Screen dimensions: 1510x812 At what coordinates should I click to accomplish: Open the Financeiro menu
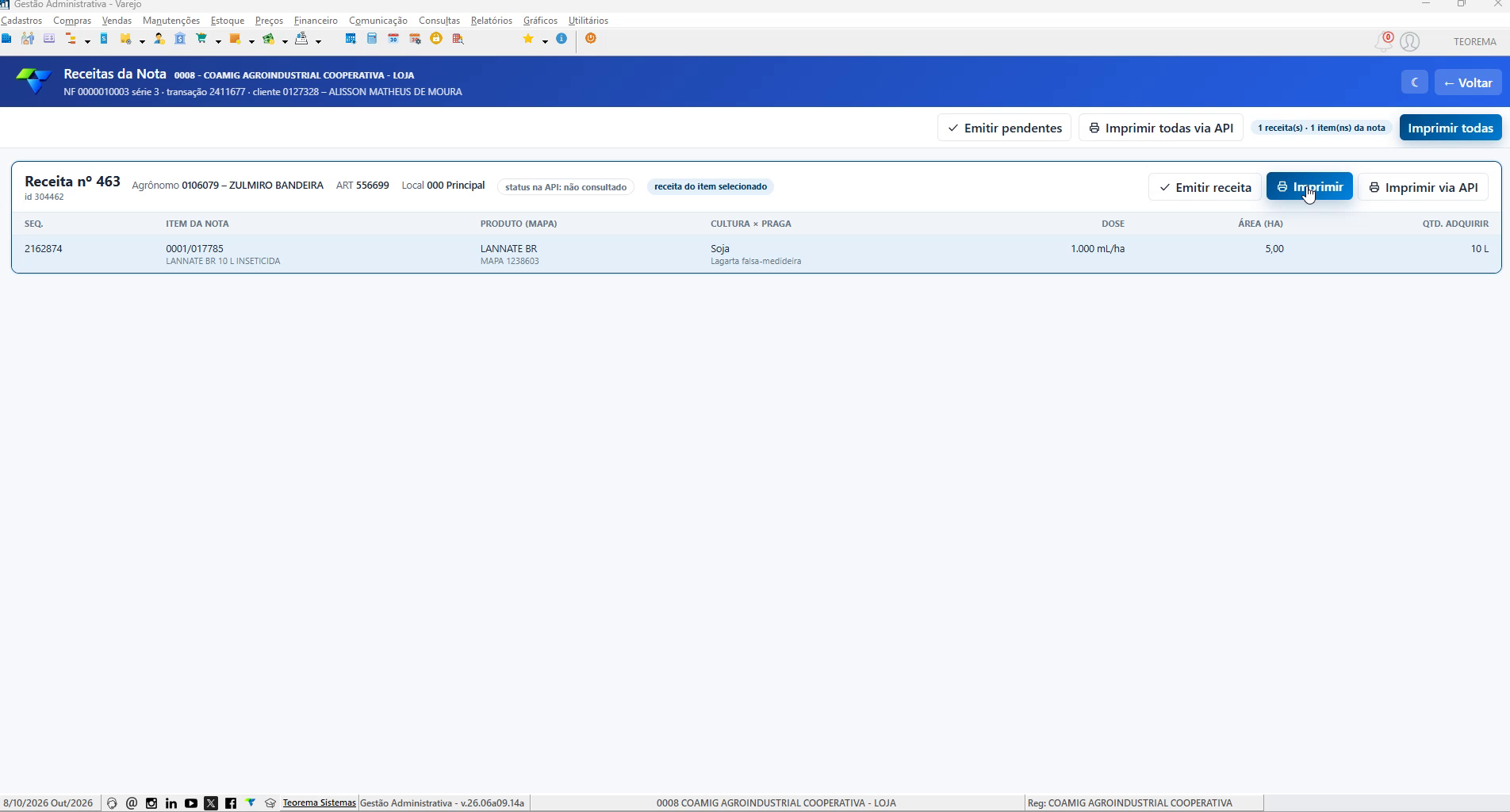click(316, 21)
